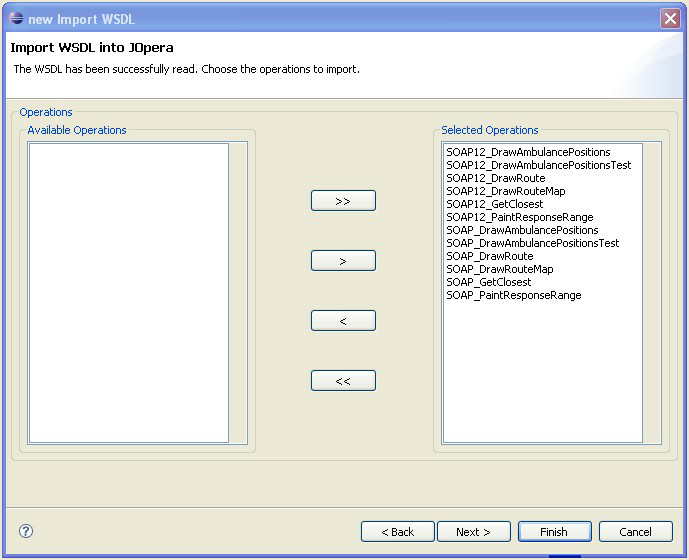
Task: Select SOAP_GetClosest operation
Action: (489, 282)
